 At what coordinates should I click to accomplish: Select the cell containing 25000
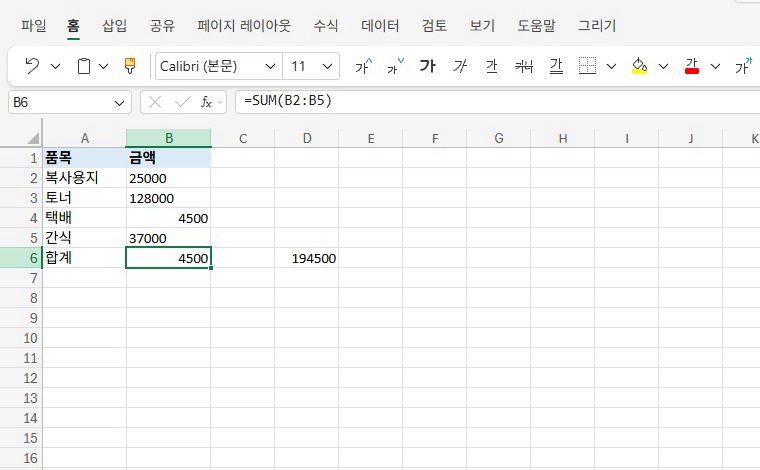[x=169, y=178]
